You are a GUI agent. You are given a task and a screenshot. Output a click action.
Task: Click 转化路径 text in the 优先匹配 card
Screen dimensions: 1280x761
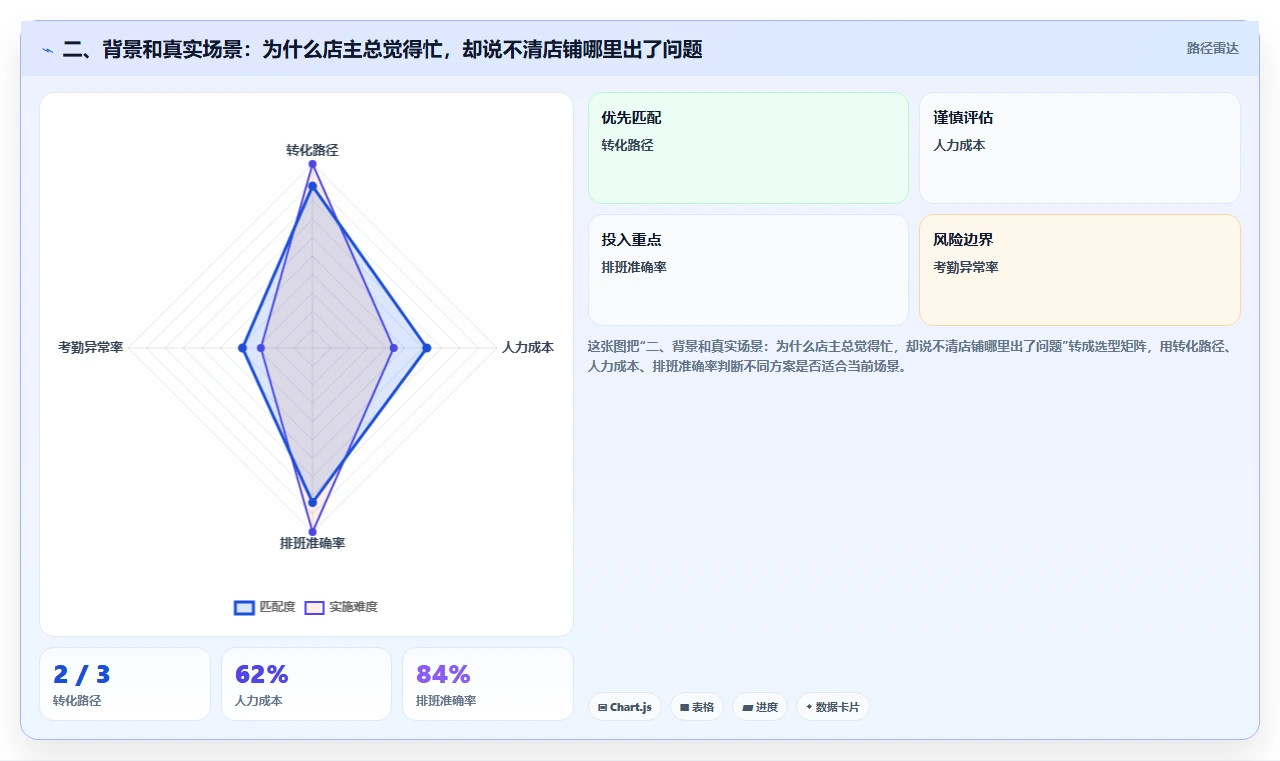pyautogui.click(x=627, y=146)
